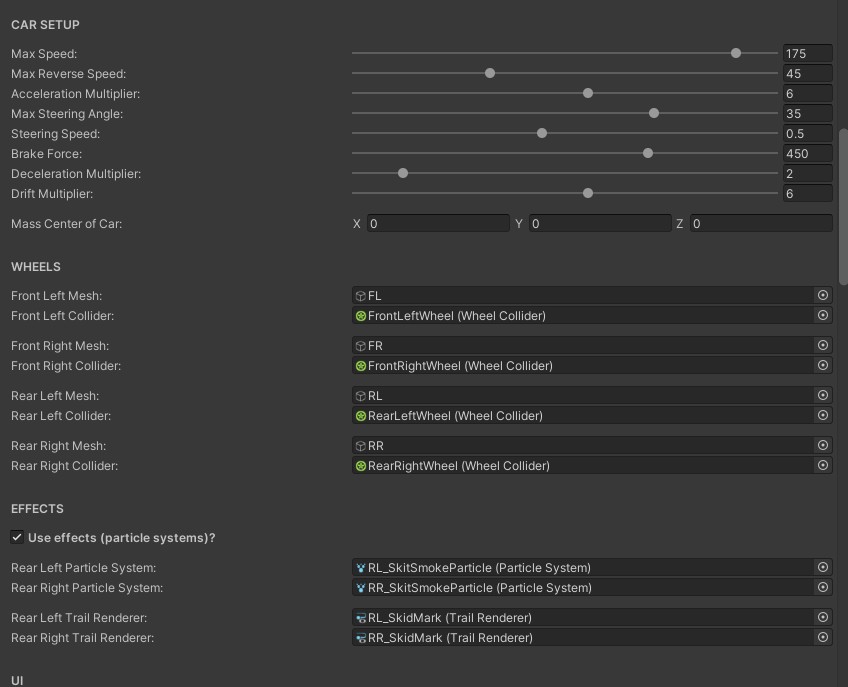Open object picker for Front Left Mesh
The height and width of the screenshot is (687, 848).
[823, 295]
